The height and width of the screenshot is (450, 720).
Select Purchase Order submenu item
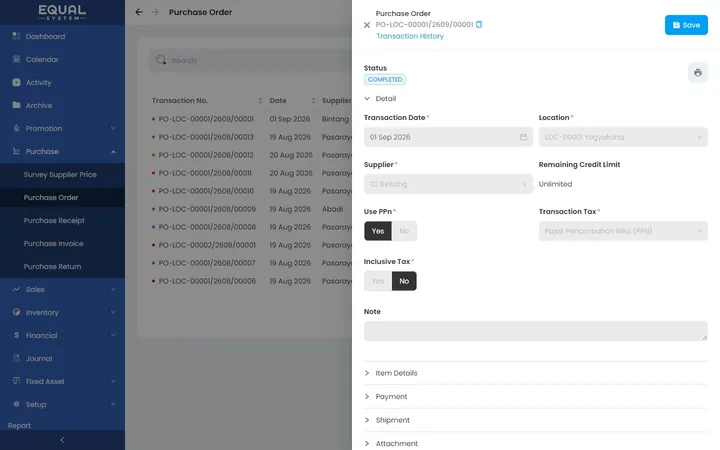click(x=62, y=197)
